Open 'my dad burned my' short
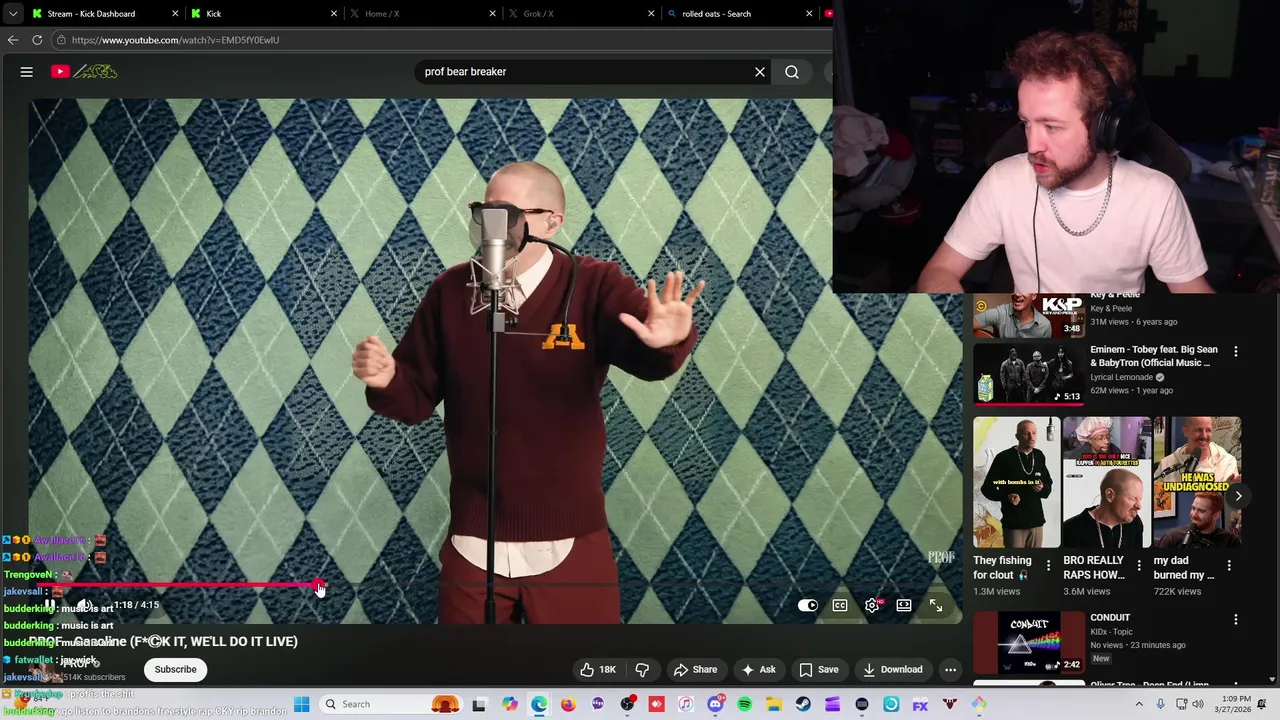Screen dimensions: 1280x720 point(1197,482)
